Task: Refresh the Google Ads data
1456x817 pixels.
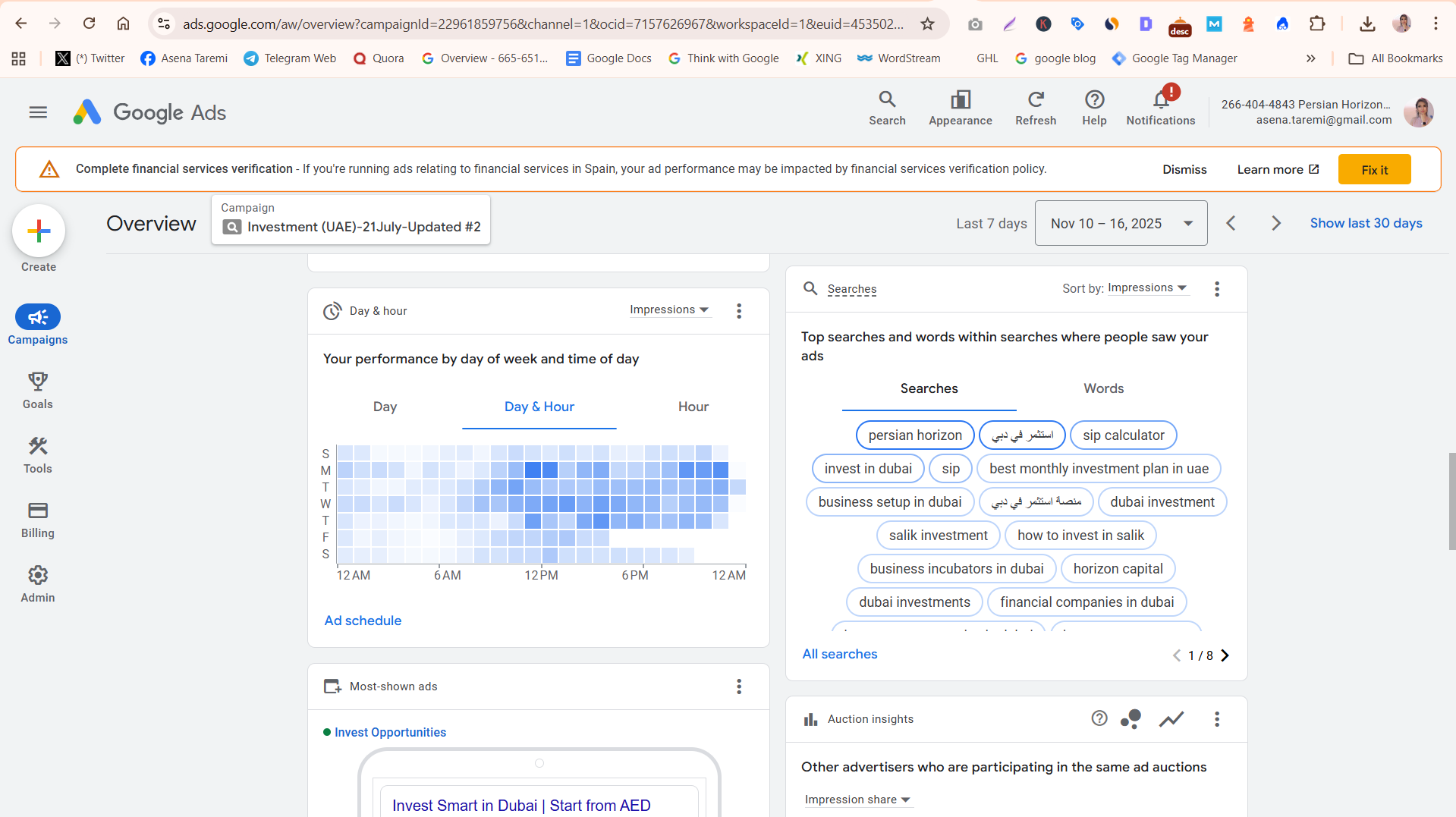Action: (1036, 108)
